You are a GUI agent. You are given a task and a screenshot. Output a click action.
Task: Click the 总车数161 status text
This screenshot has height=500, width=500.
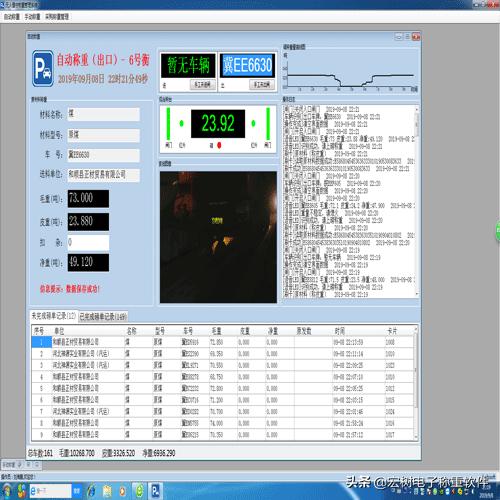[x=40, y=453]
